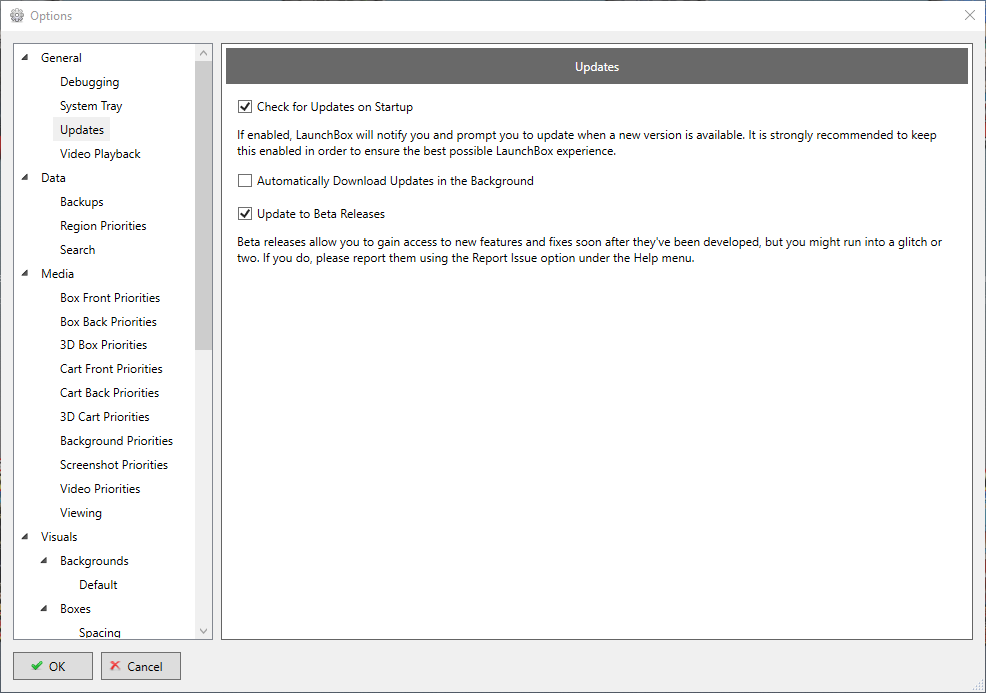Open Viewing settings under Media
The image size is (986, 693).
pos(80,513)
